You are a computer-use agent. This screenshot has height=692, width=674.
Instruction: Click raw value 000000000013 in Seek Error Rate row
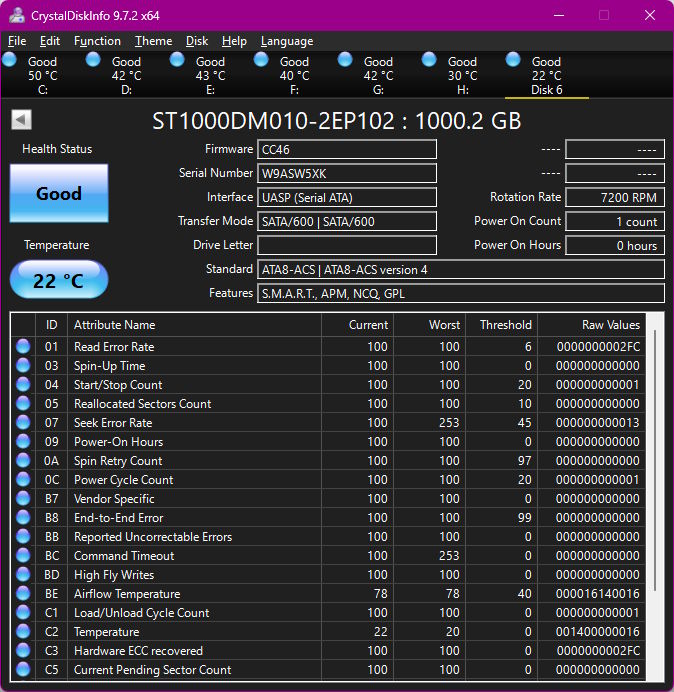point(598,423)
